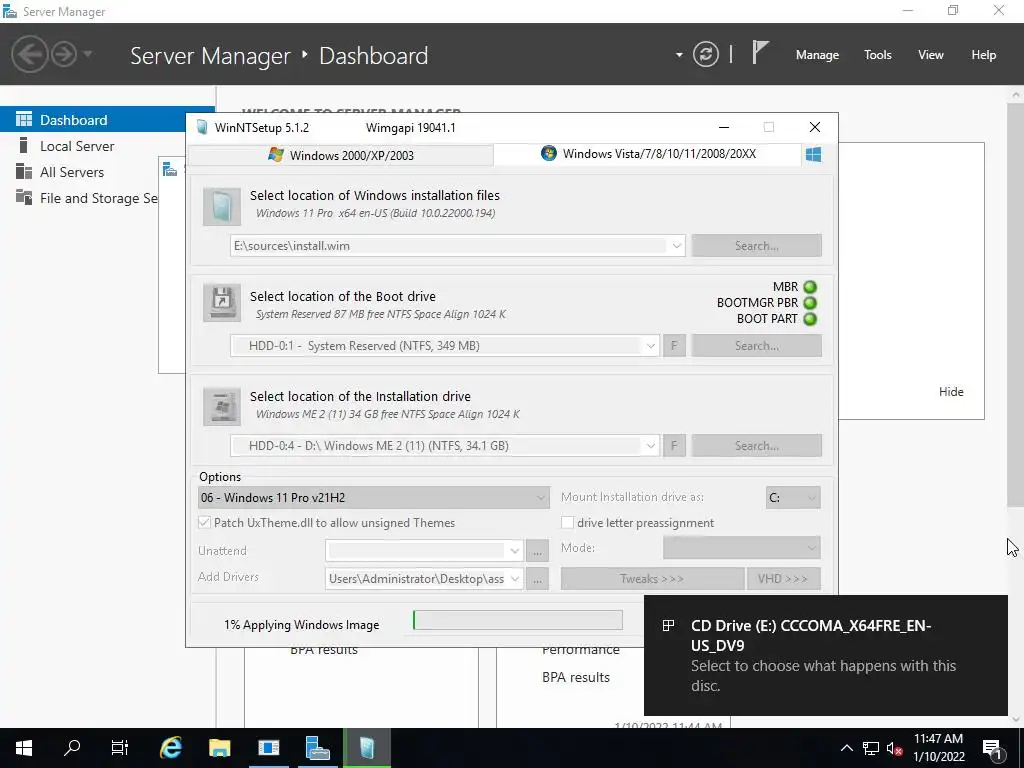Open the dropdown arrow left of refresh icon
Image resolution: width=1024 pixels, height=768 pixels.
pos(679,55)
